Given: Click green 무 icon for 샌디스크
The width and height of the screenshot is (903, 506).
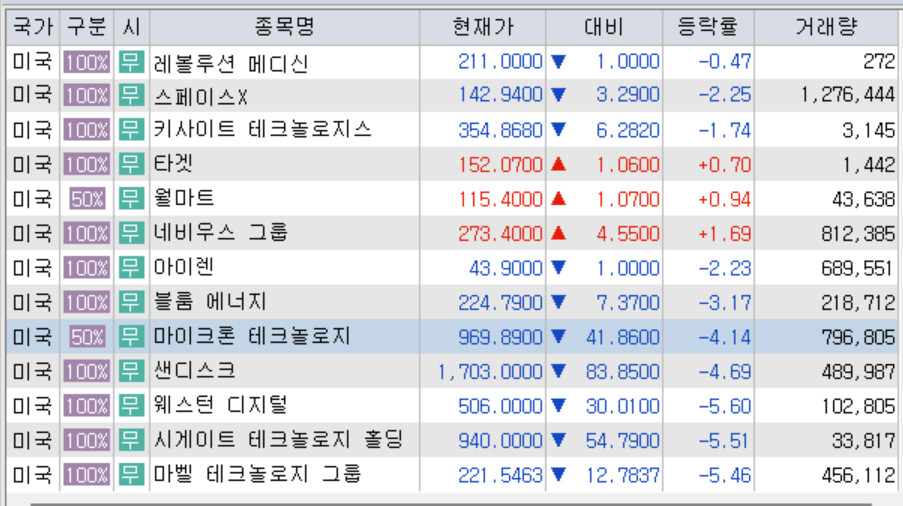Looking at the screenshot, I should [x=131, y=371].
